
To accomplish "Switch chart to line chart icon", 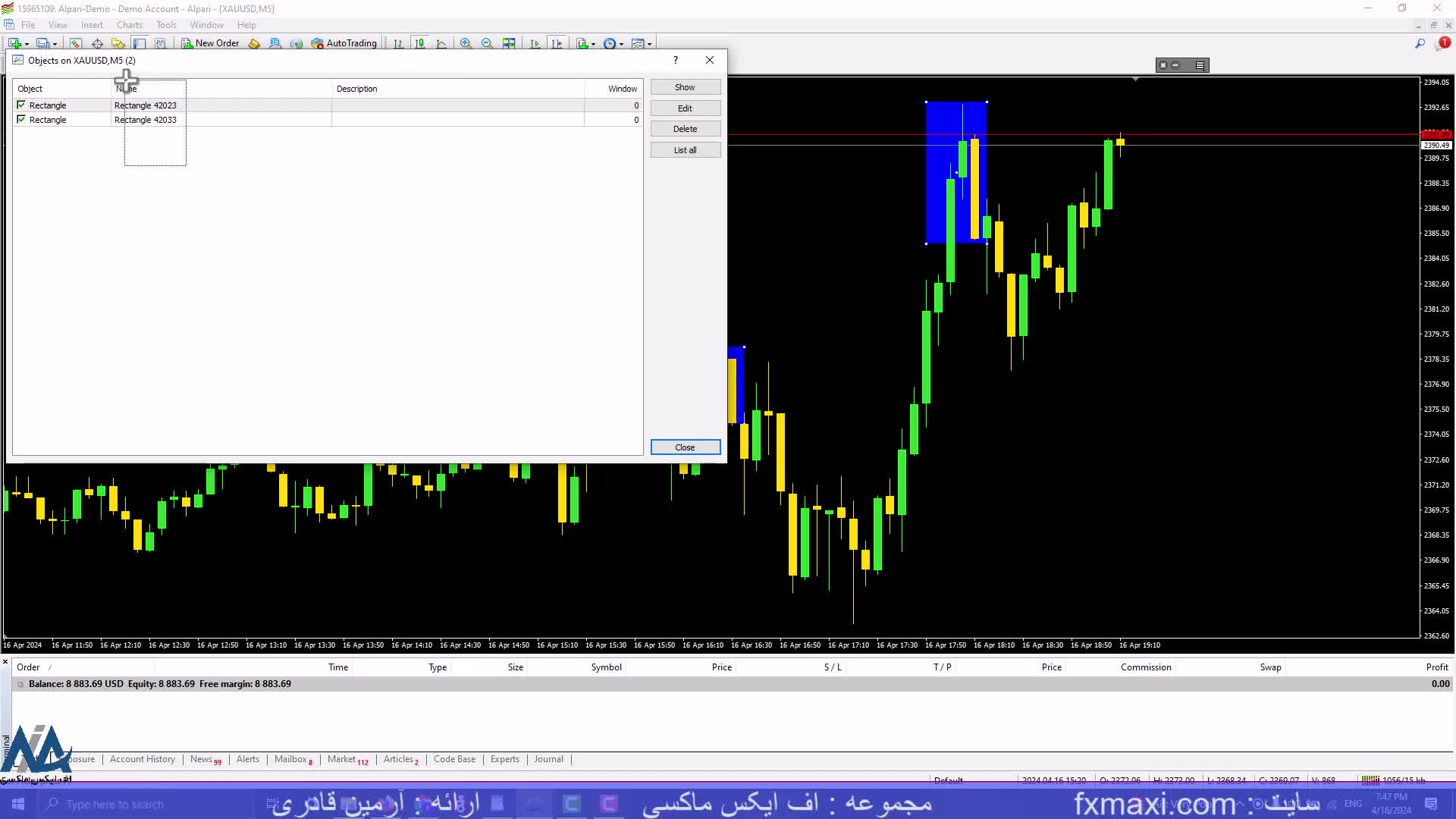I will (x=441, y=43).
